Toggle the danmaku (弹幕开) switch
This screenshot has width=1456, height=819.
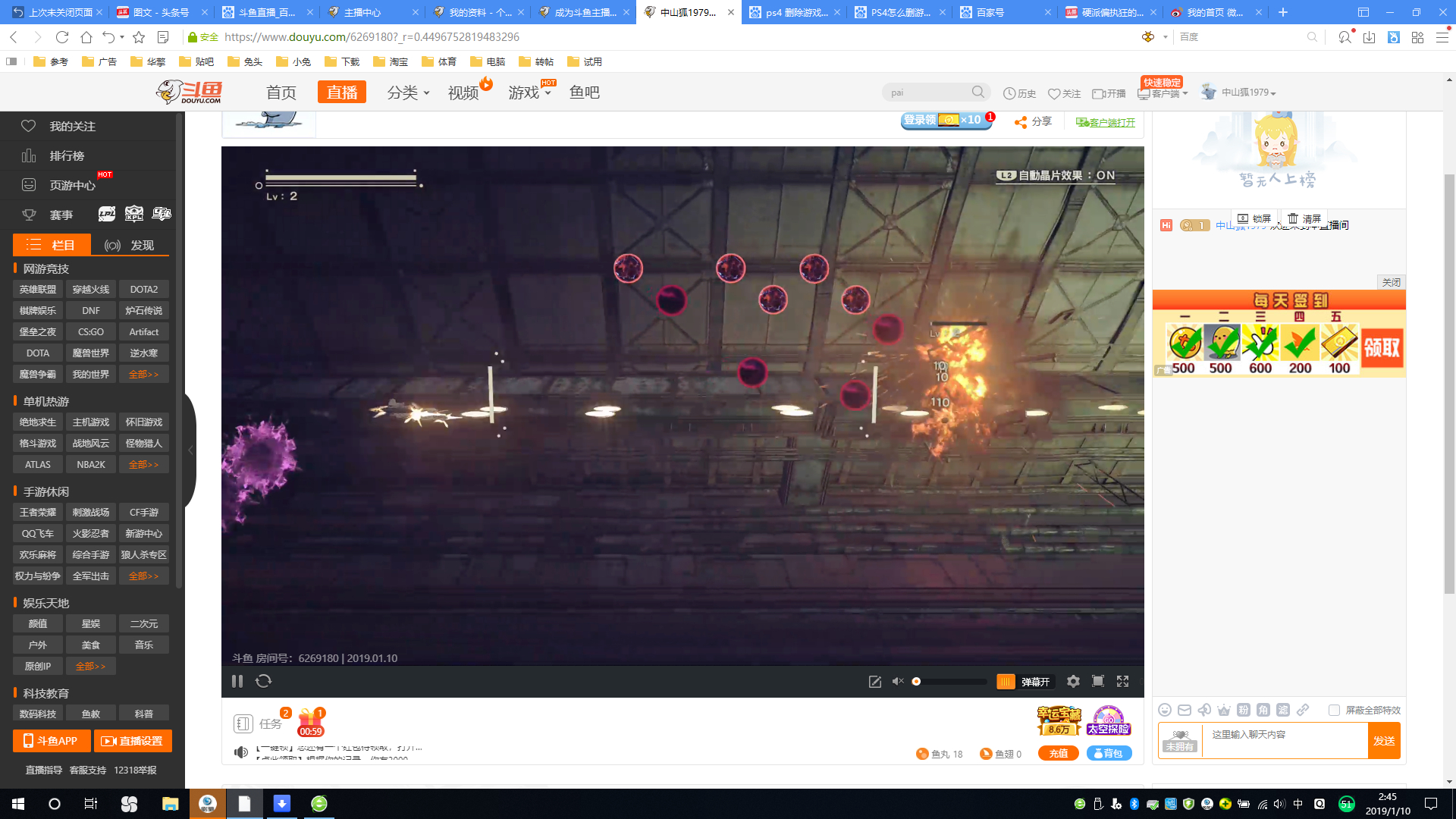pos(1006,682)
